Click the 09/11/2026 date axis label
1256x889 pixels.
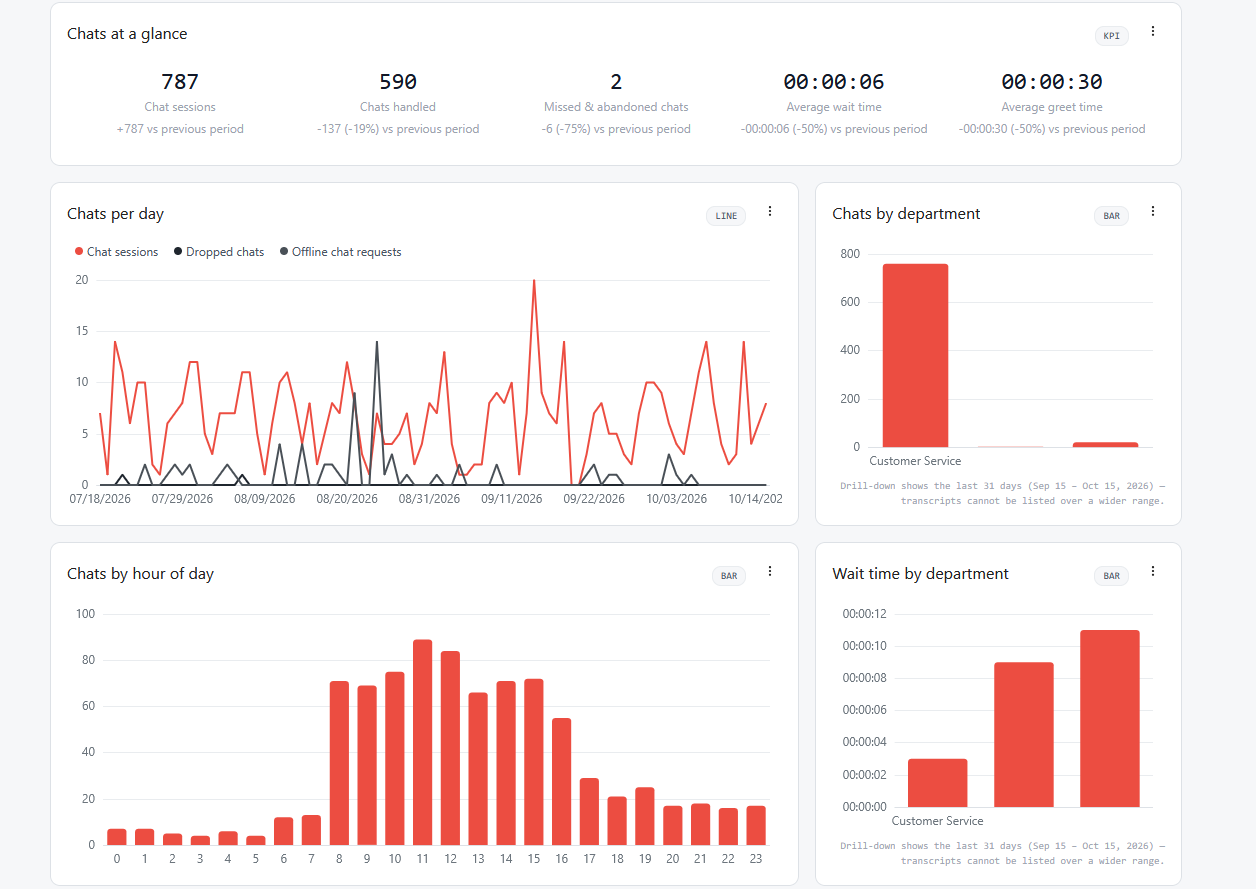pyautogui.click(x=511, y=498)
